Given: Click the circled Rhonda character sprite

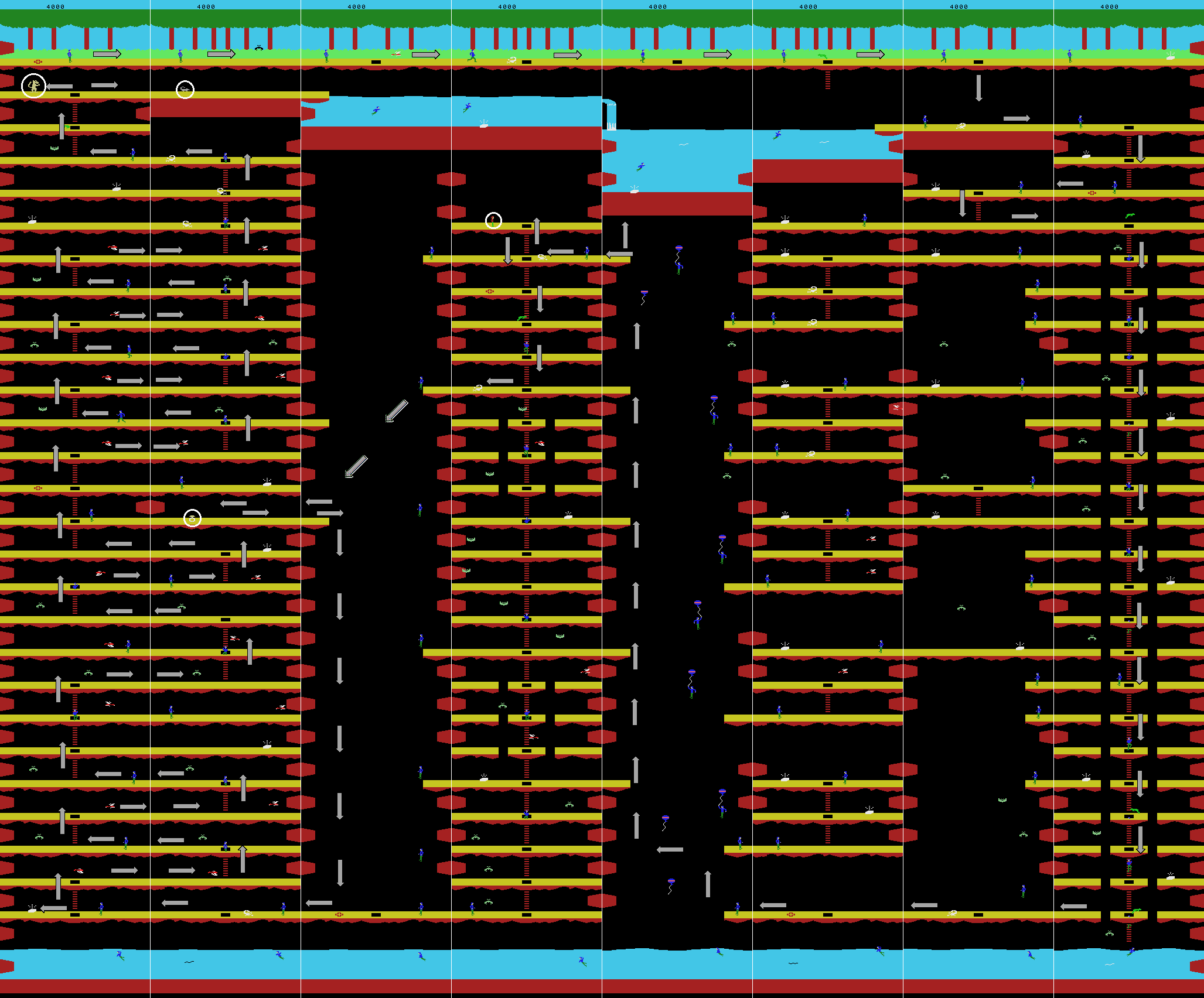Looking at the screenshot, I should click(493, 220).
